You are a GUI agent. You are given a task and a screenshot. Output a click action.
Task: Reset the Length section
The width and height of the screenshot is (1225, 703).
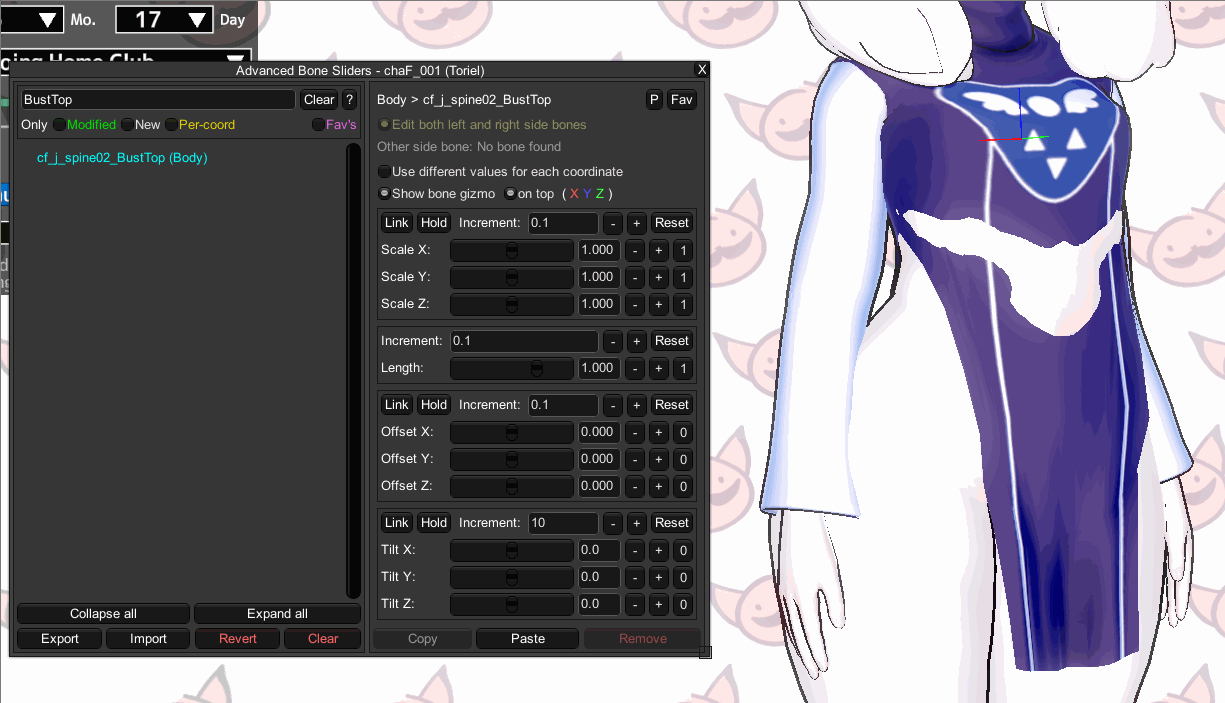pyautogui.click(x=672, y=341)
